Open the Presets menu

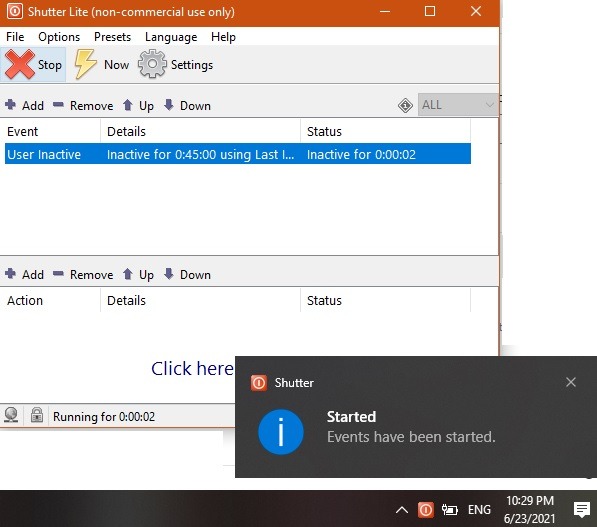coord(112,37)
